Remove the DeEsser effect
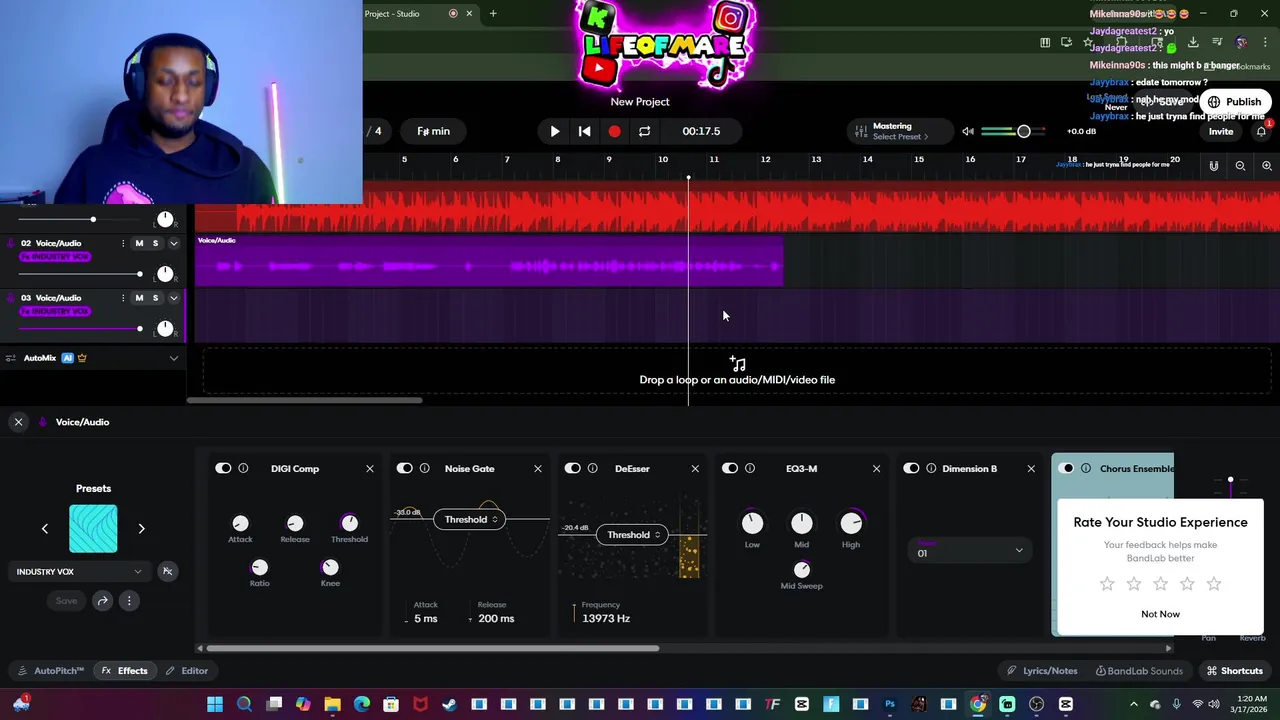This screenshot has width=1280, height=720. coord(695,468)
